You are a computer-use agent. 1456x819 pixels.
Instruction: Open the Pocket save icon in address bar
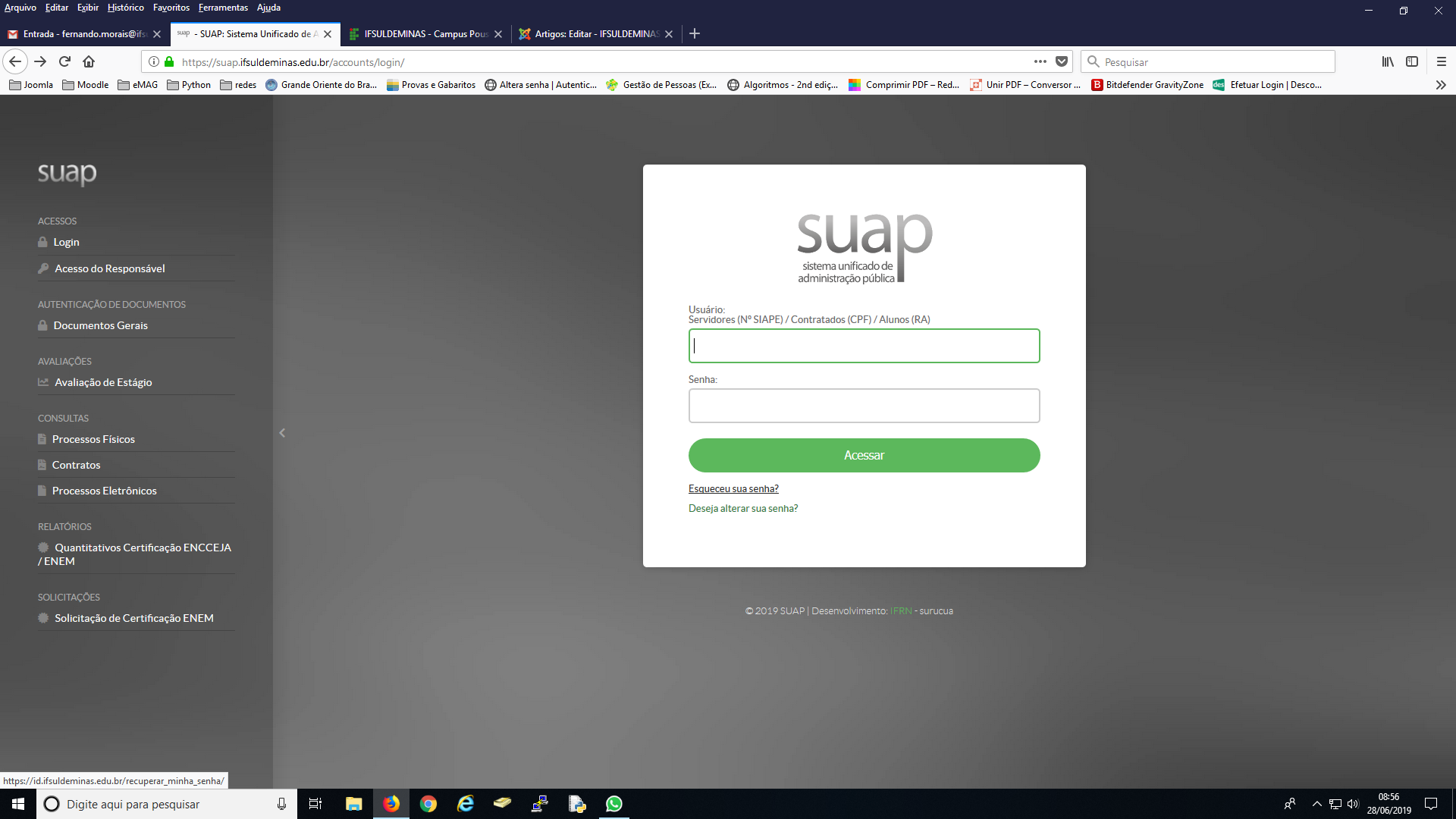[x=1062, y=61]
